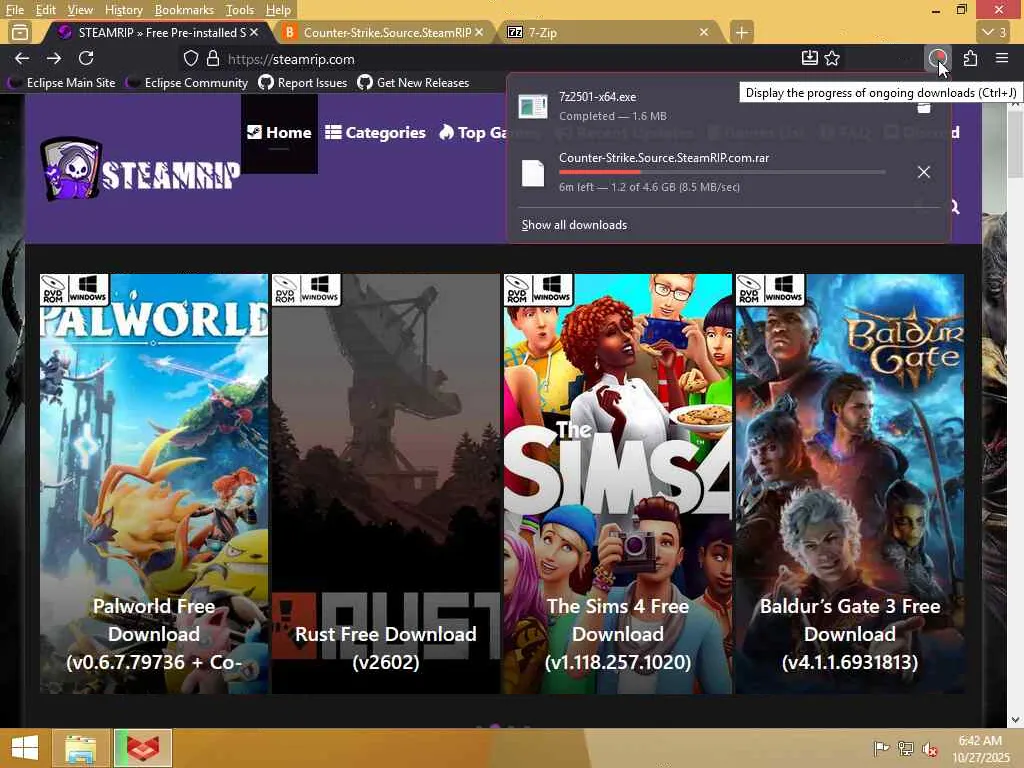Bookmark this page with the star icon
This screenshot has height=768, width=1024.
[832, 58]
